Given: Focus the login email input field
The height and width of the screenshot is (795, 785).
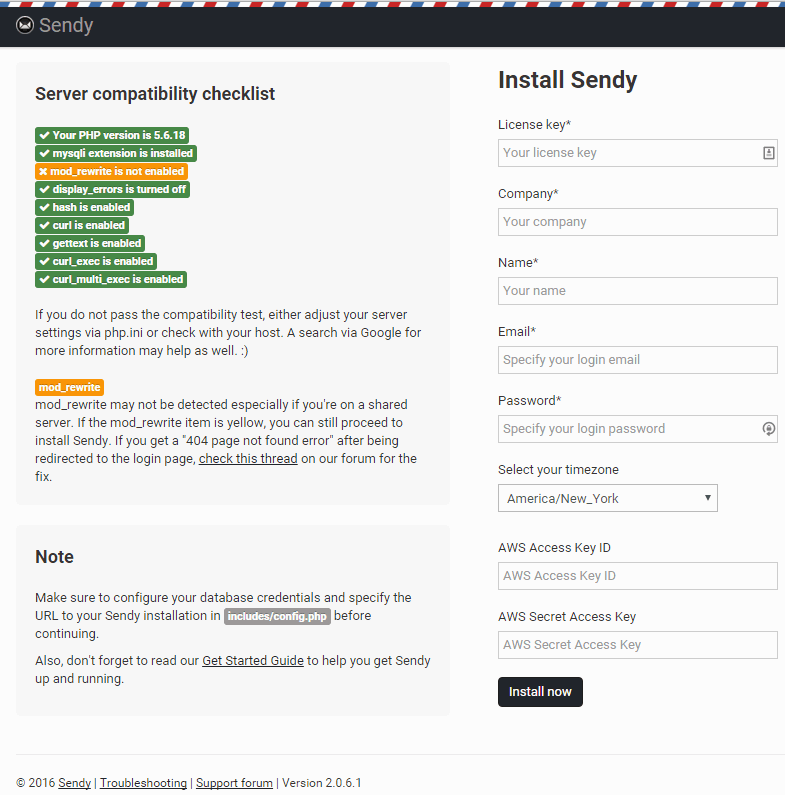Looking at the screenshot, I should pos(637,360).
